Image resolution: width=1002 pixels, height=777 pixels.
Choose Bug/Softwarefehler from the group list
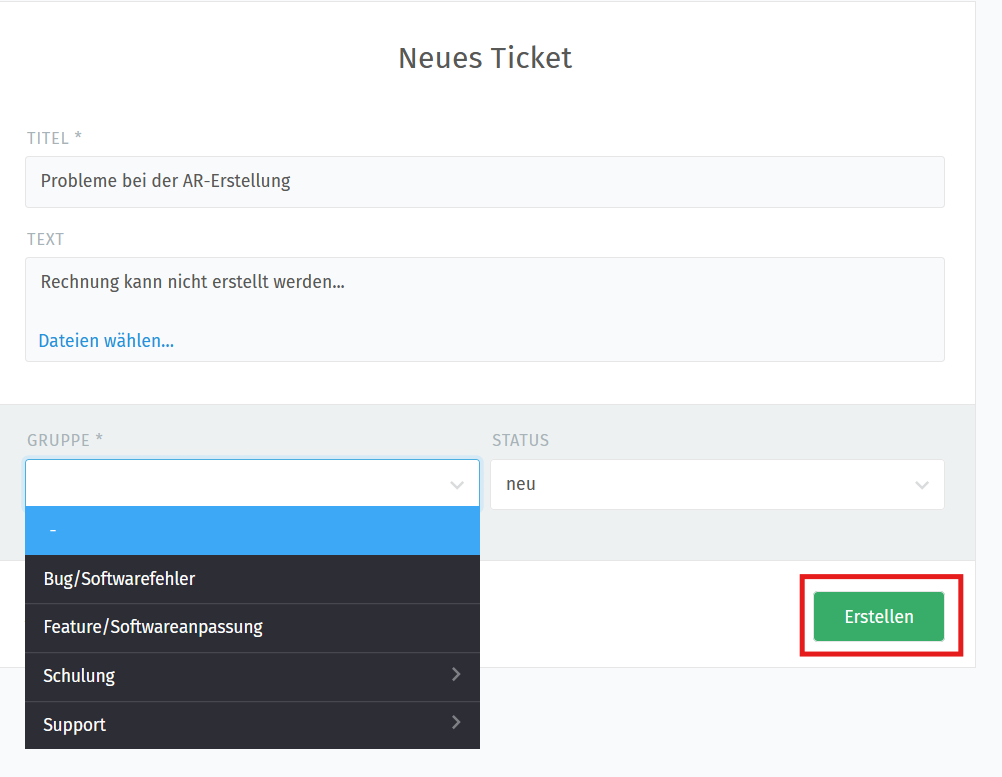click(252, 579)
